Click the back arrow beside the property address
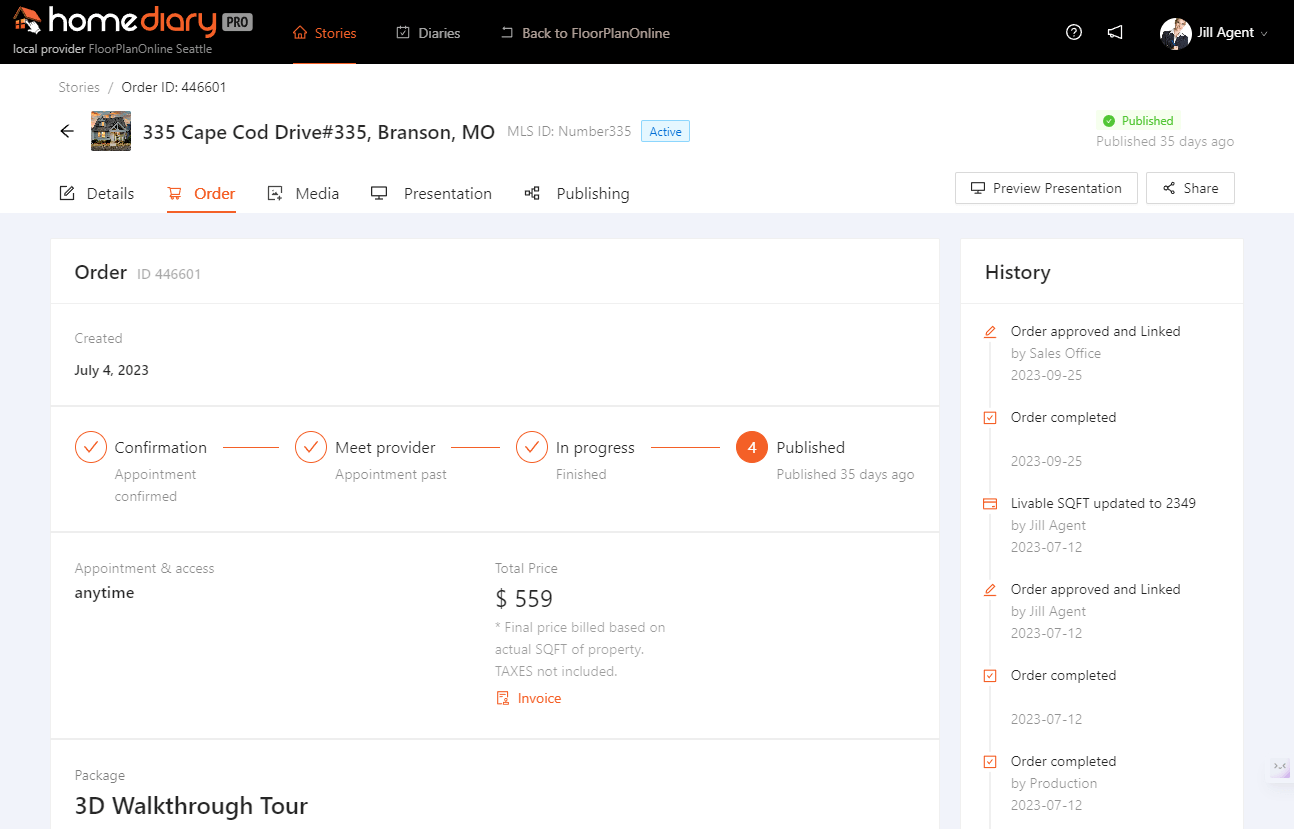The image size is (1294, 829). 66,131
